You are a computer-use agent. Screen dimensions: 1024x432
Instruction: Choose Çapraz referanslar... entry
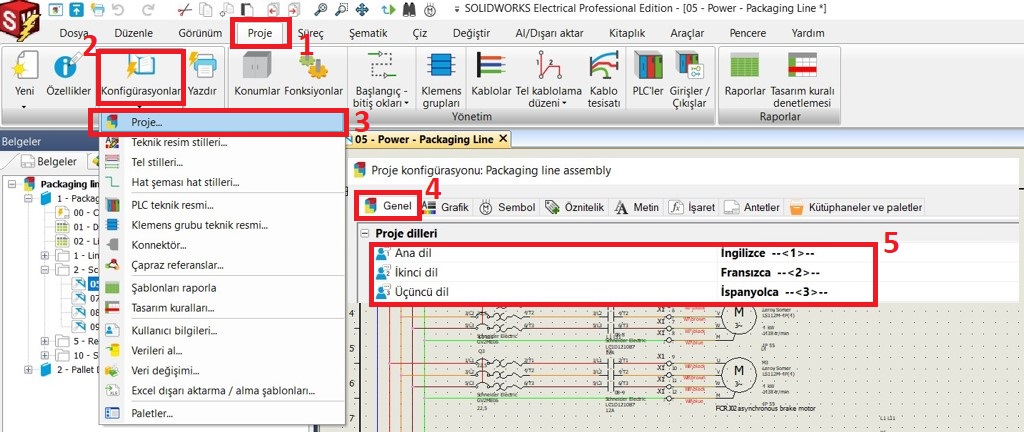coord(222,265)
